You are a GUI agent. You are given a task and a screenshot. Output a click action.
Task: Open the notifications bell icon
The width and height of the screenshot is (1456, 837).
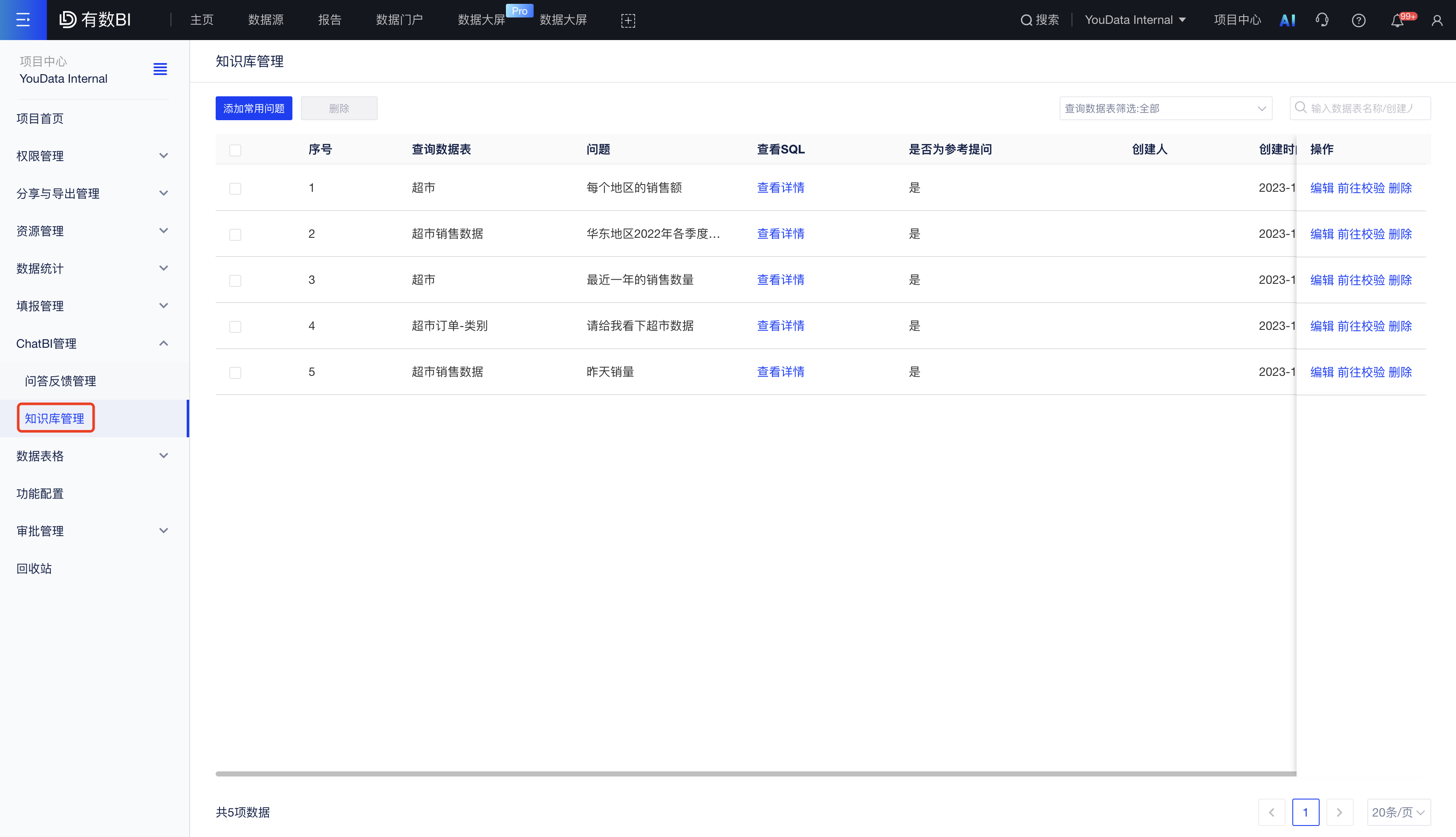(1397, 21)
